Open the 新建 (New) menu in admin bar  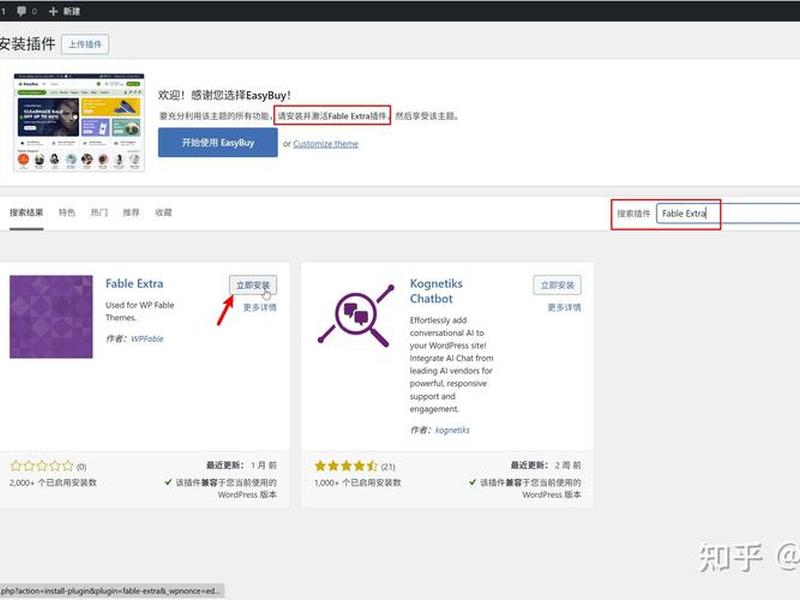point(64,11)
